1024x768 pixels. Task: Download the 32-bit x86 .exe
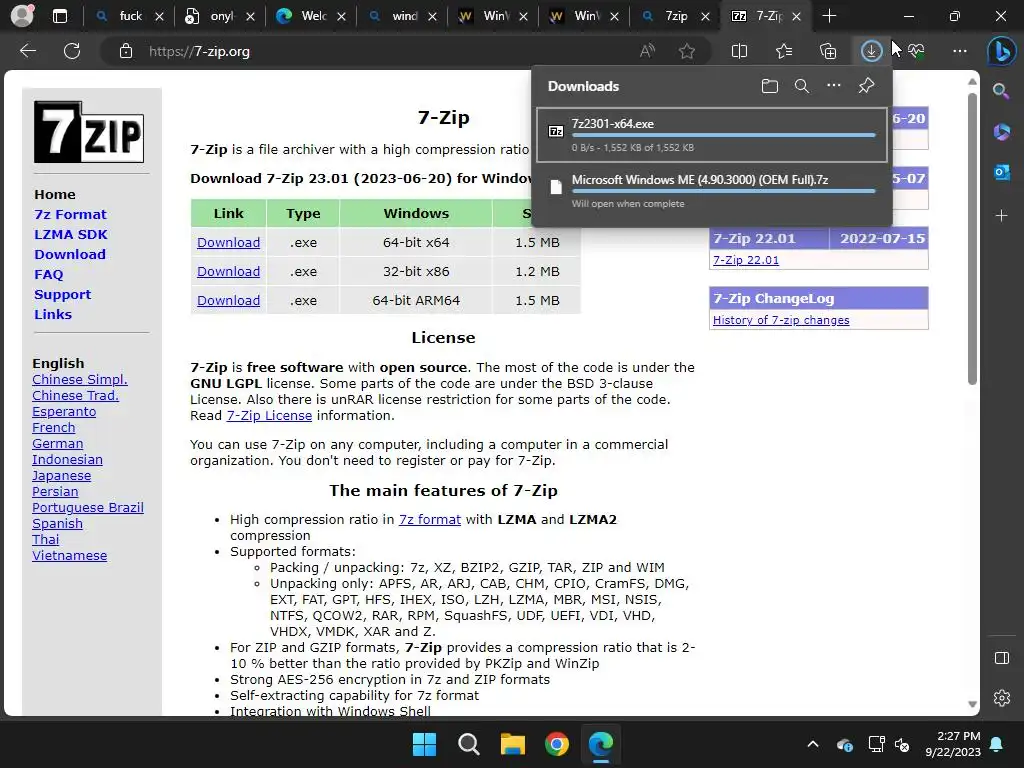click(229, 271)
